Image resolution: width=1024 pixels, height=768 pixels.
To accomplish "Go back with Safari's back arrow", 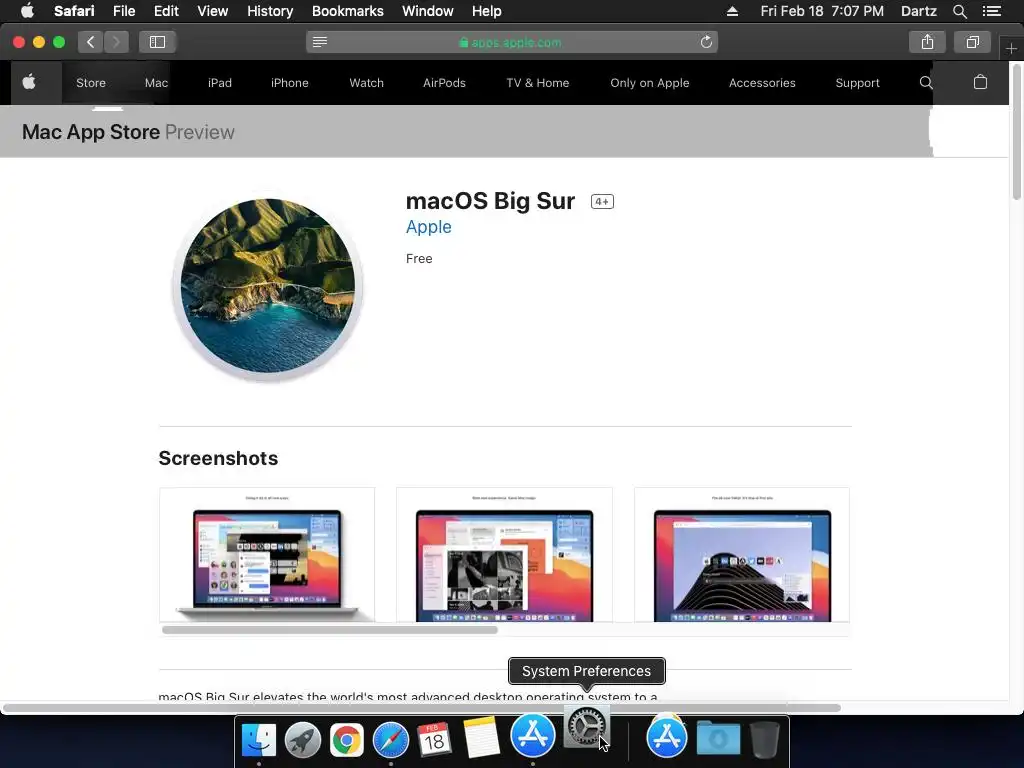I will click(x=91, y=42).
